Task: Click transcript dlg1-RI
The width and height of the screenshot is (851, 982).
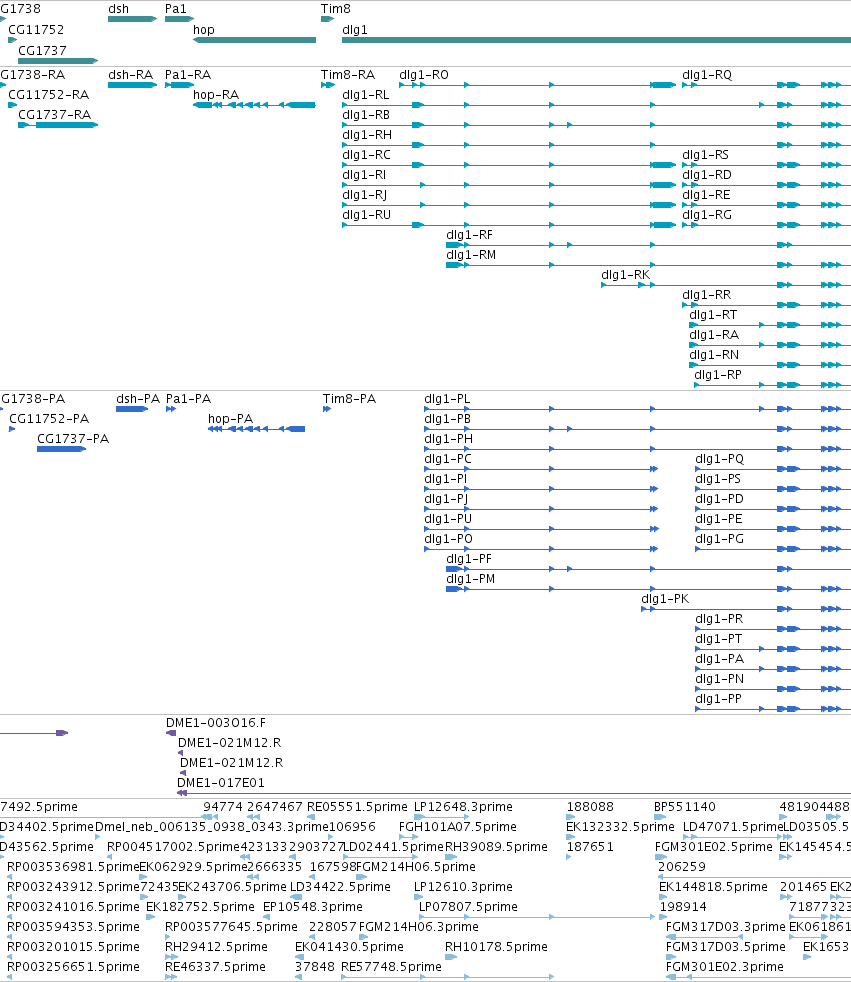Action: click(x=364, y=175)
